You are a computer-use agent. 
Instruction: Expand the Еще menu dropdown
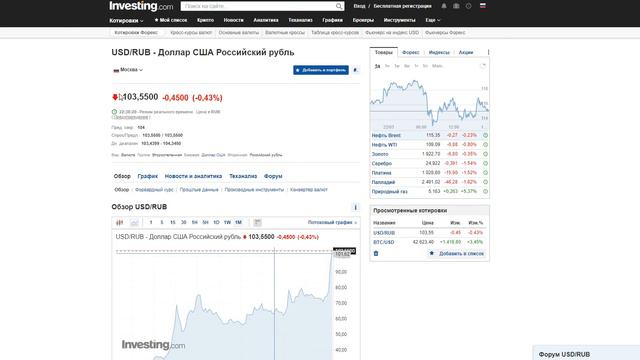tap(433, 20)
